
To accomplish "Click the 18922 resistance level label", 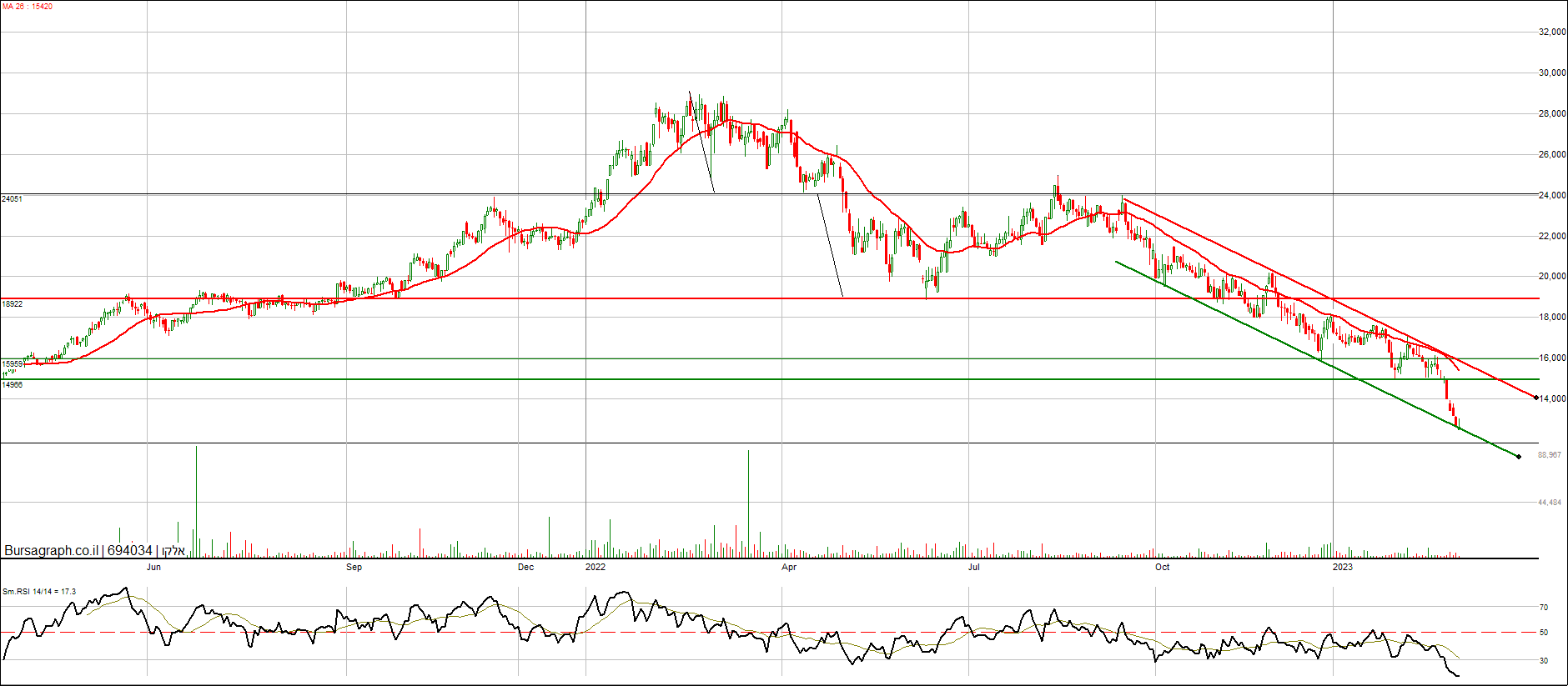I will (x=12, y=304).
